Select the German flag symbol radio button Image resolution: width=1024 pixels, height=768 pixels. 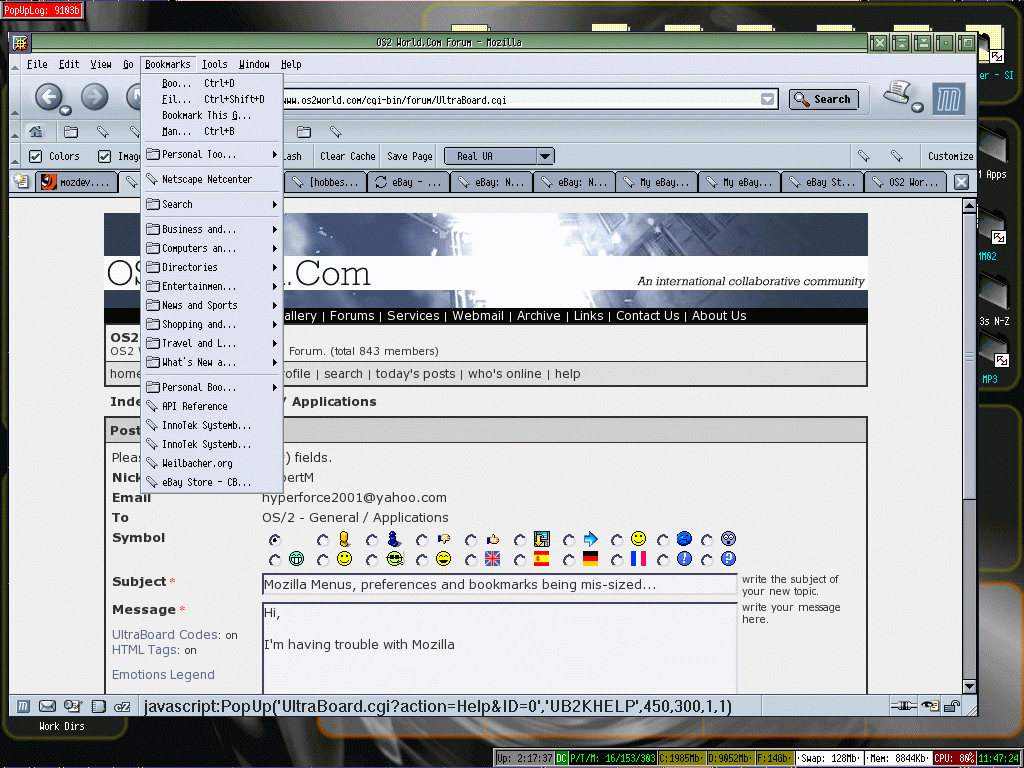570,559
